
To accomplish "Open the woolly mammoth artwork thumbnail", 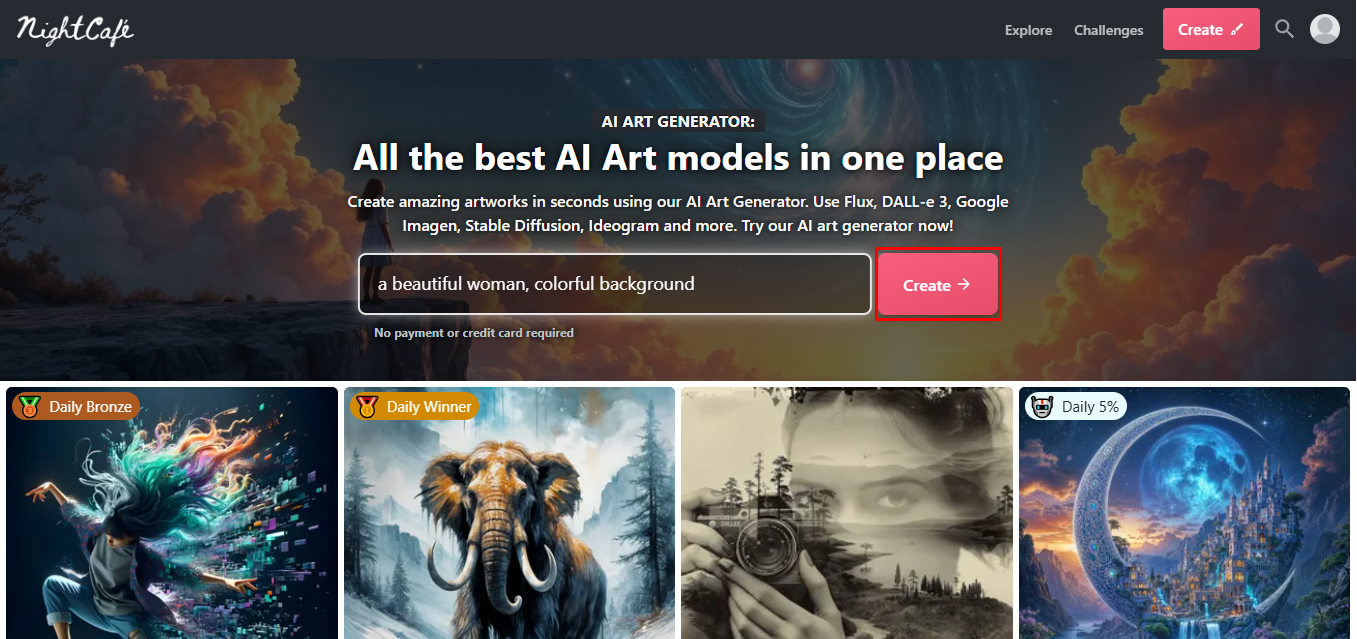I will 510,513.
